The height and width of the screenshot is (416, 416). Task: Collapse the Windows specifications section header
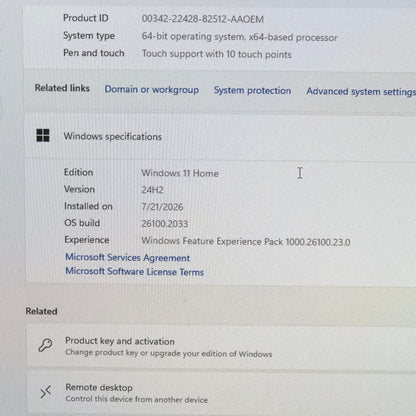point(221,136)
